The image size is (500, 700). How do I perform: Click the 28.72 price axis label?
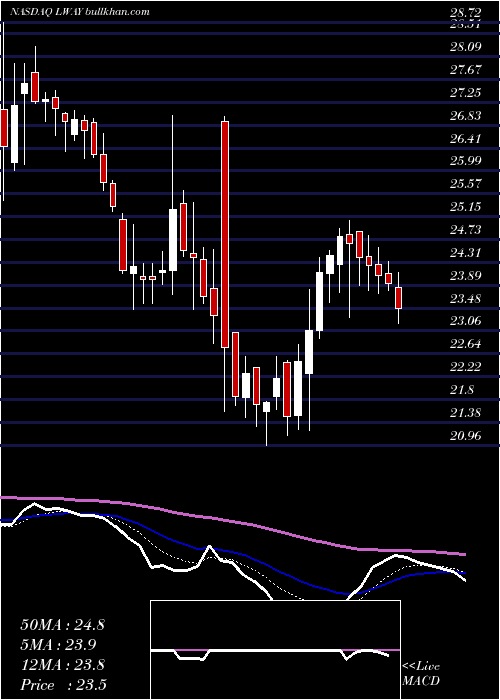pos(466,12)
